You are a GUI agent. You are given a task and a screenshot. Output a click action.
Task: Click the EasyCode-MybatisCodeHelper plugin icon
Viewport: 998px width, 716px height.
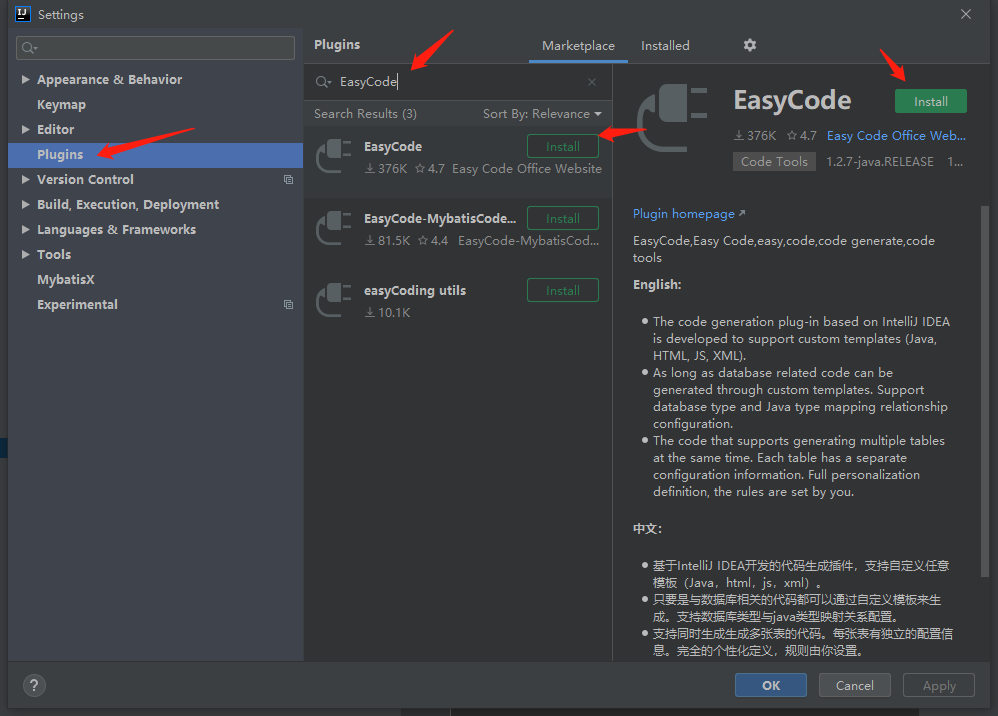point(333,229)
